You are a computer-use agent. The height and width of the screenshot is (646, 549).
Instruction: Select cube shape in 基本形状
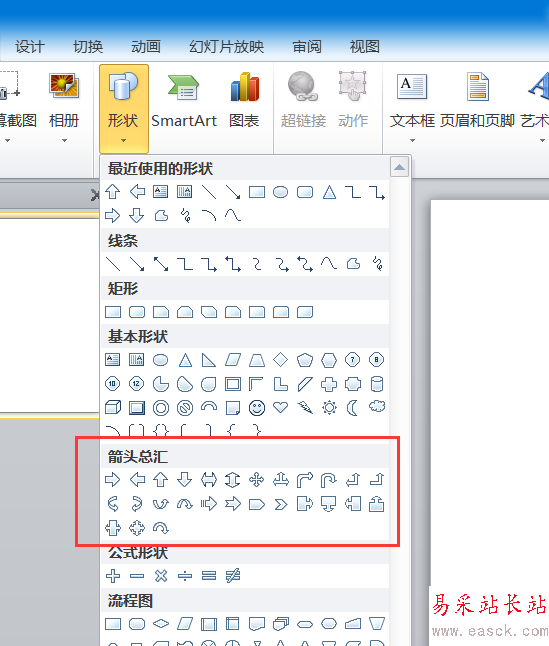tap(112, 408)
